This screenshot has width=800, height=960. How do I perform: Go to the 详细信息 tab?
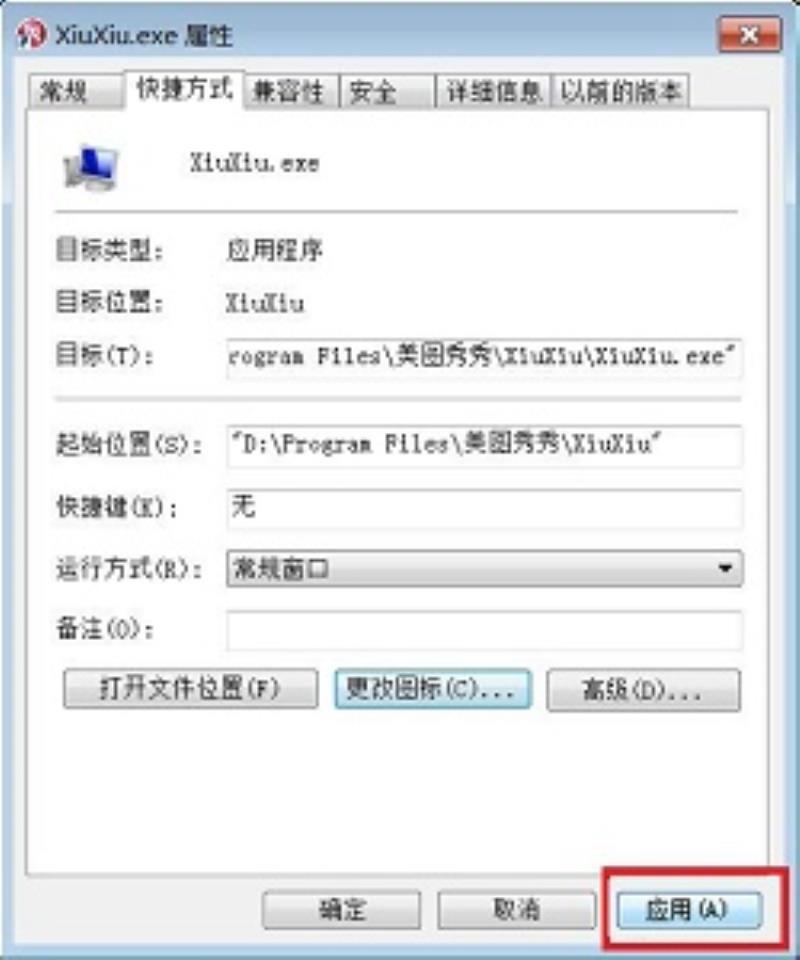point(493,92)
